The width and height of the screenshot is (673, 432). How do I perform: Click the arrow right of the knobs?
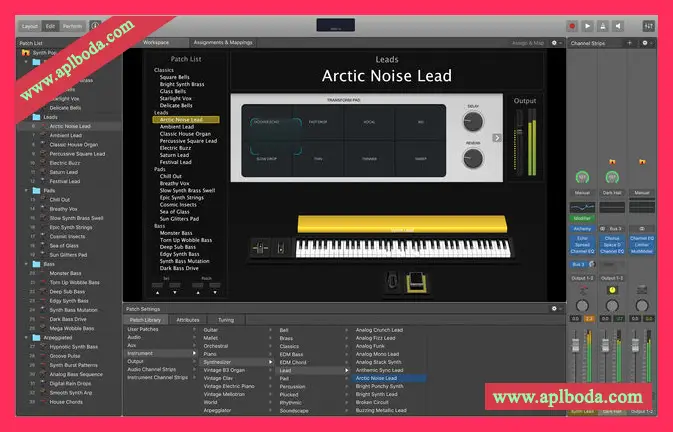(x=497, y=138)
